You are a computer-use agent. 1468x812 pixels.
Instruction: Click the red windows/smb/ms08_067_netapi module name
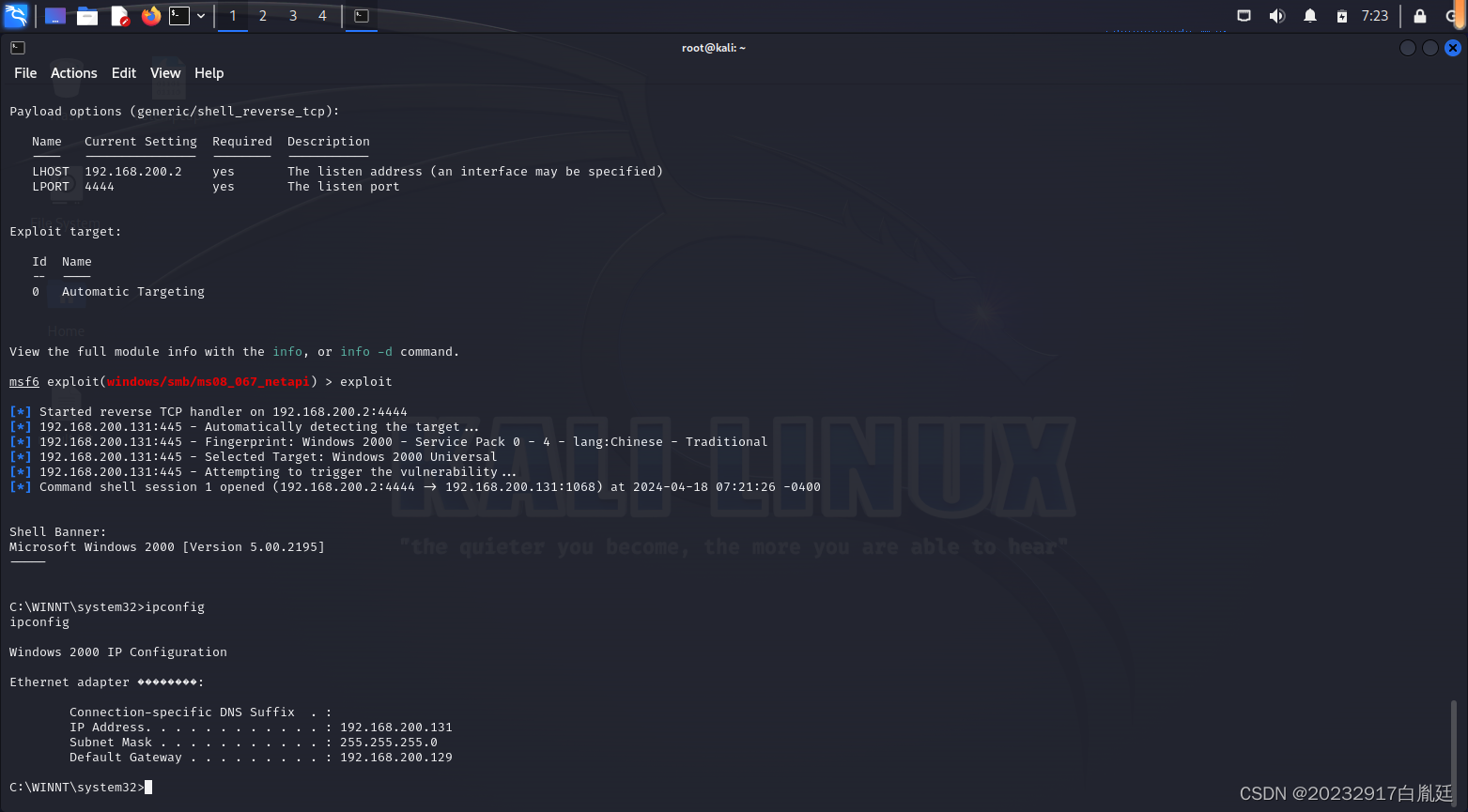click(x=209, y=382)
